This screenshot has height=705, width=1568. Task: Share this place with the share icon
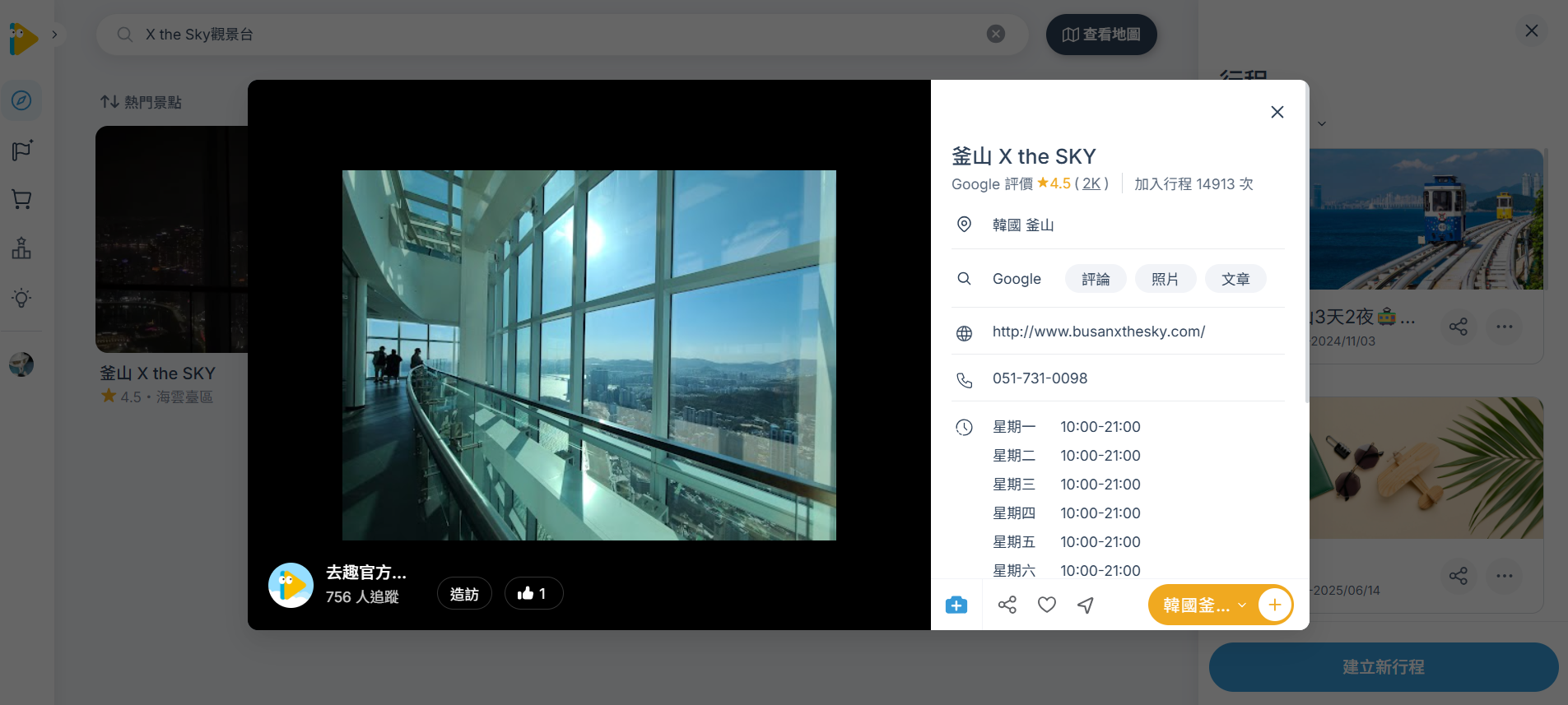pyautogui.click(x=1007, y=605)
